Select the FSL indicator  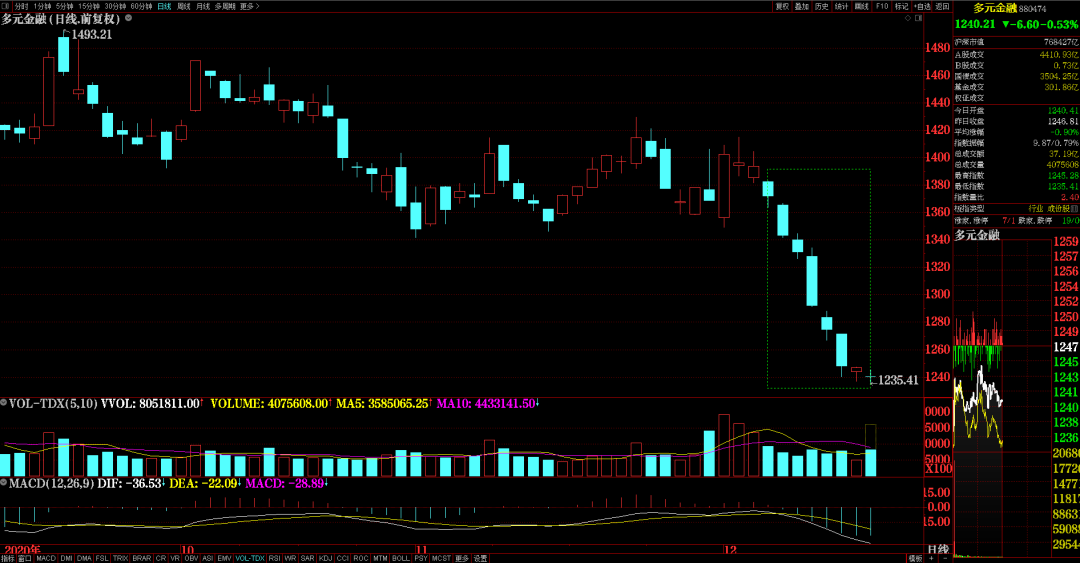tap(102, 558)
